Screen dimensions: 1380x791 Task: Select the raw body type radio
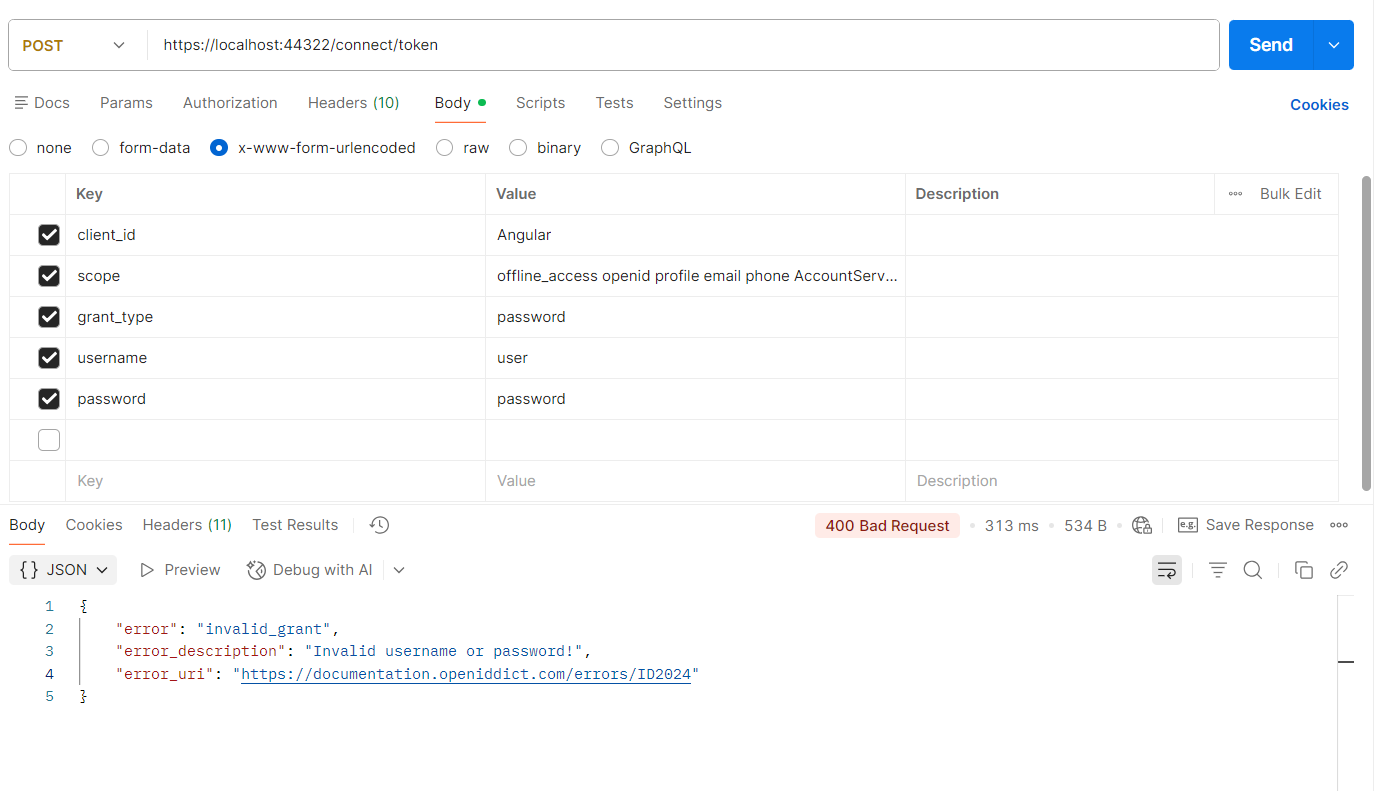446,148
